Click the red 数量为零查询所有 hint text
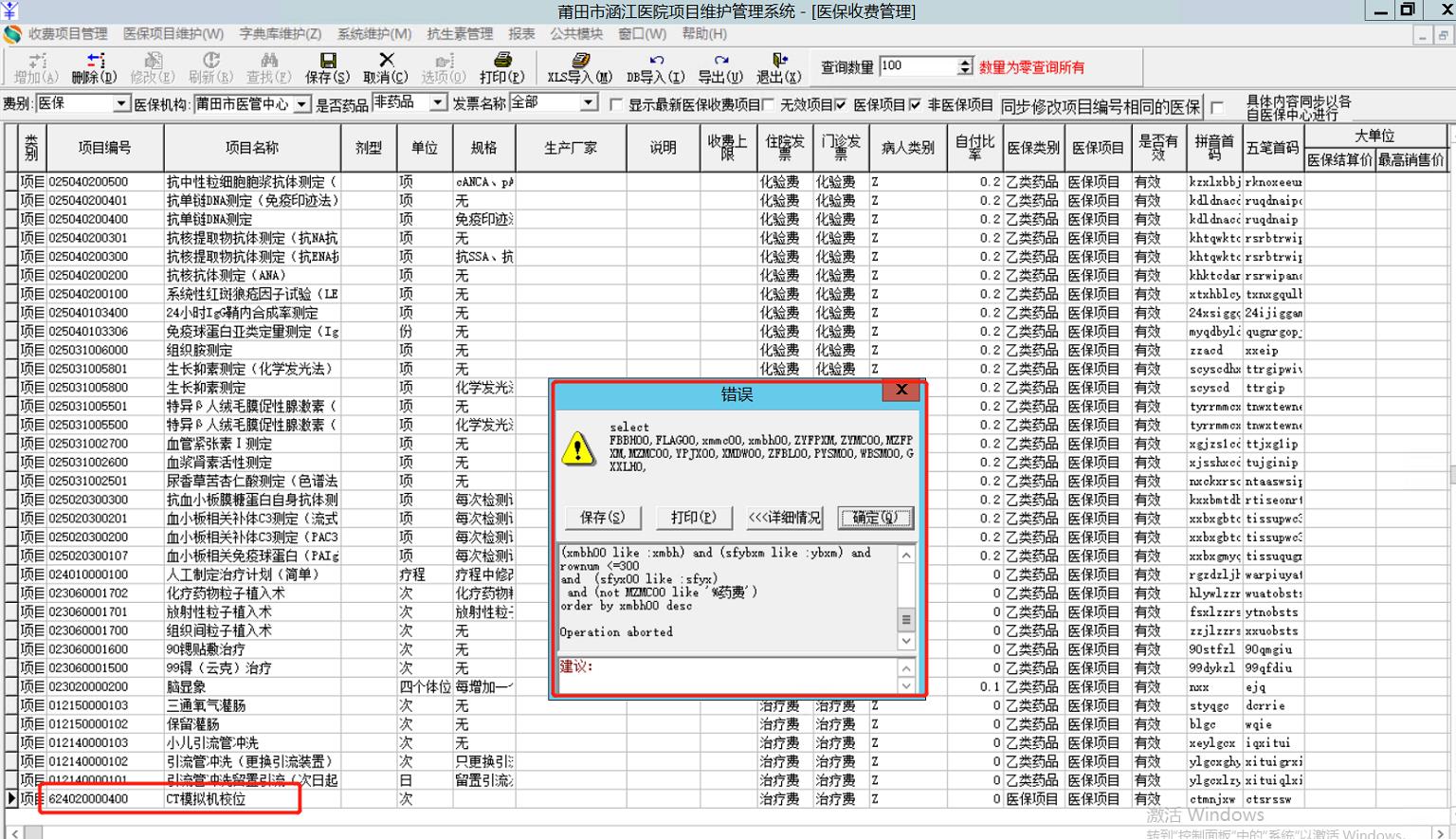 click(x=1031, y=67)
